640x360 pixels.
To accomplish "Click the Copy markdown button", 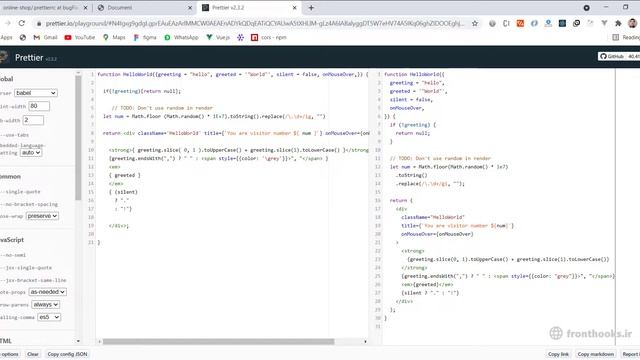I will tap(596, 354).
